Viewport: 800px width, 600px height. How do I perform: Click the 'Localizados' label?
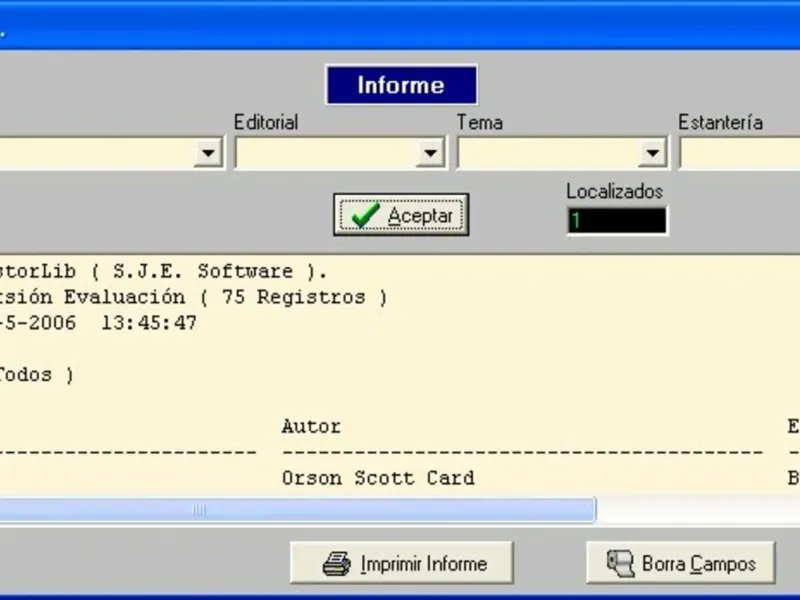614,191
